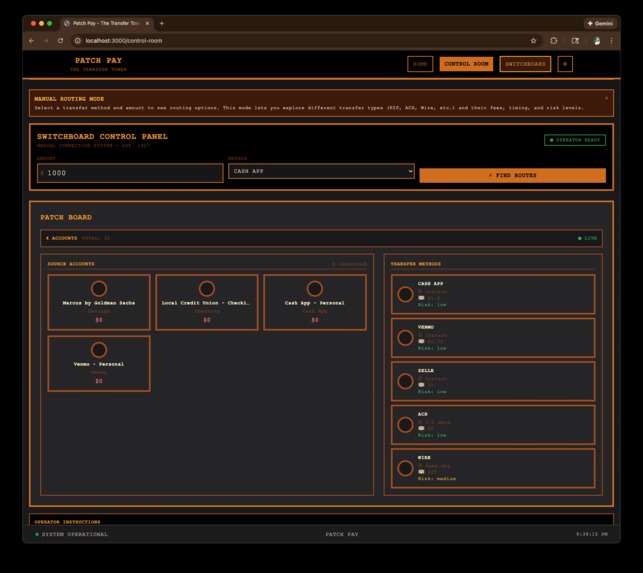Click the Venmo - Personal account name
The width and height of the screenshot is (643, 573).
pyautogui.click(x=99, y=364)
